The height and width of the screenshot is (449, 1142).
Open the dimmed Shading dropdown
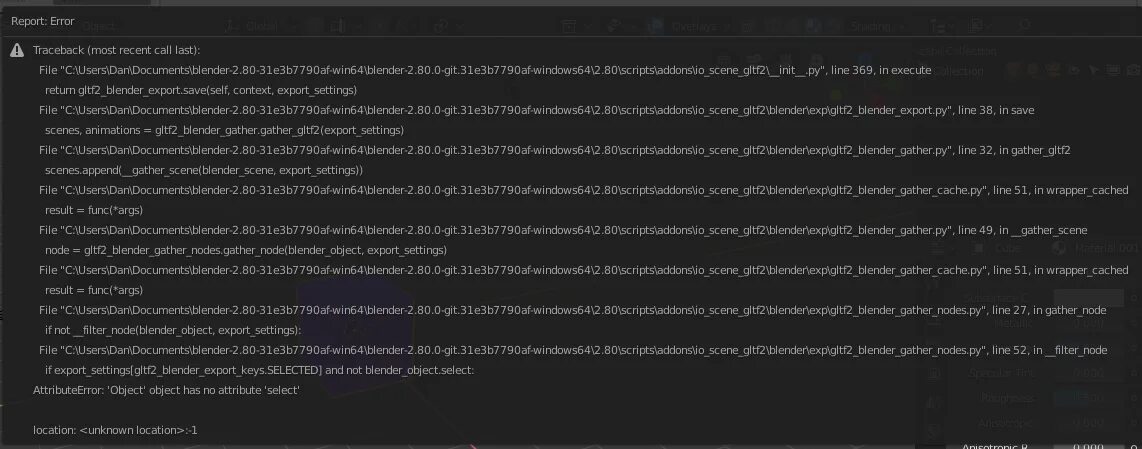click(876, 26)
